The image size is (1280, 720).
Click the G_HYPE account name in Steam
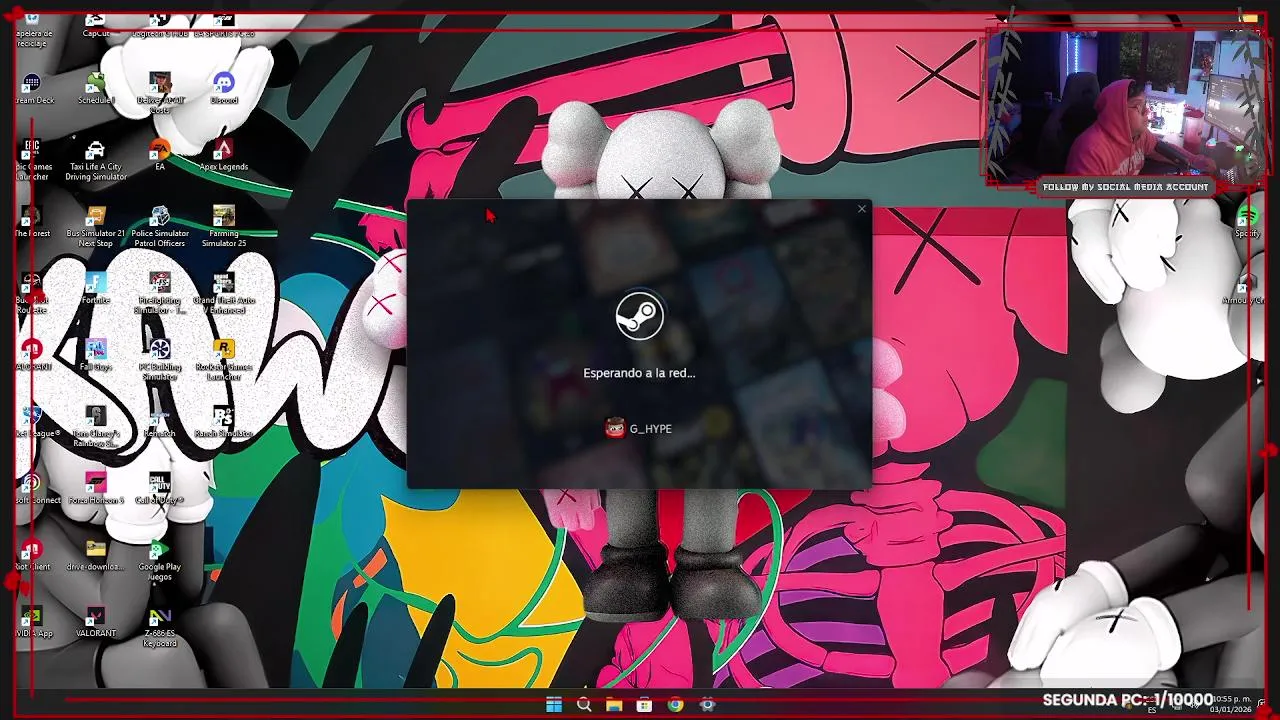pos(651,429)
